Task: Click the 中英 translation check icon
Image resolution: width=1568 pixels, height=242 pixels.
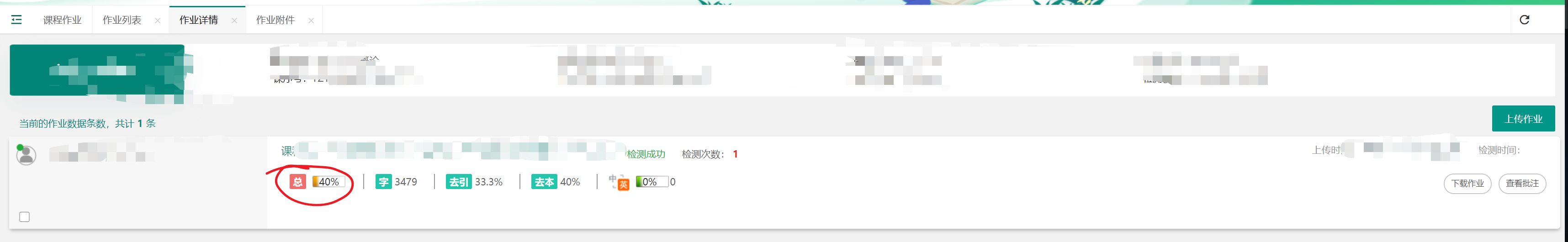Action: pyautogui.click(x=619, y=182)
